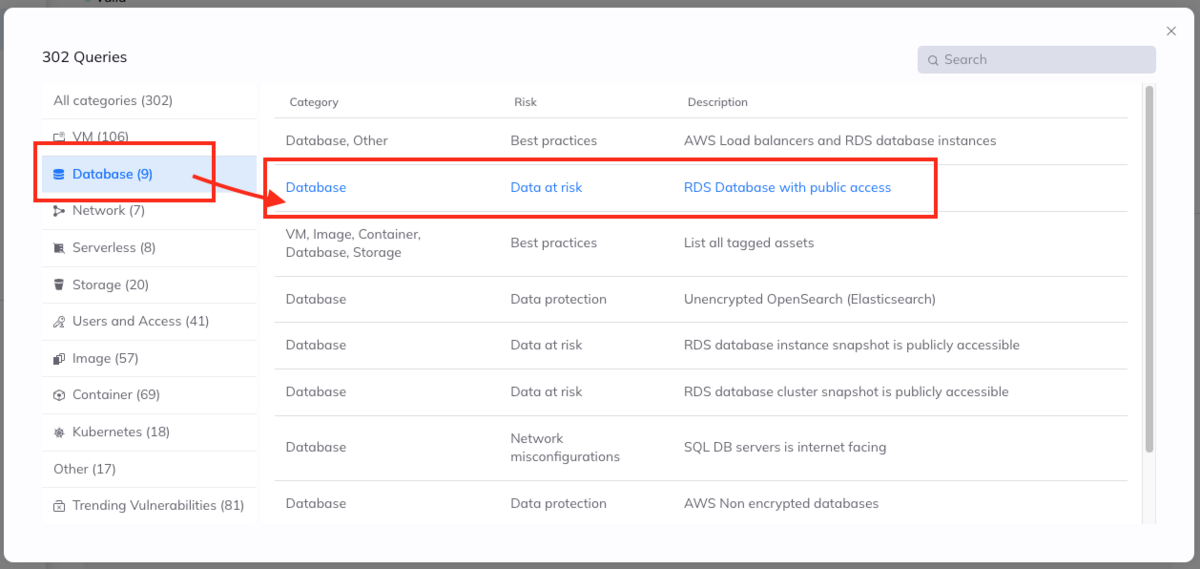The height and width of the screenshot is (569, 1200).
Task: Click the Storage bucket icon
Action: [x=59, y=285]
